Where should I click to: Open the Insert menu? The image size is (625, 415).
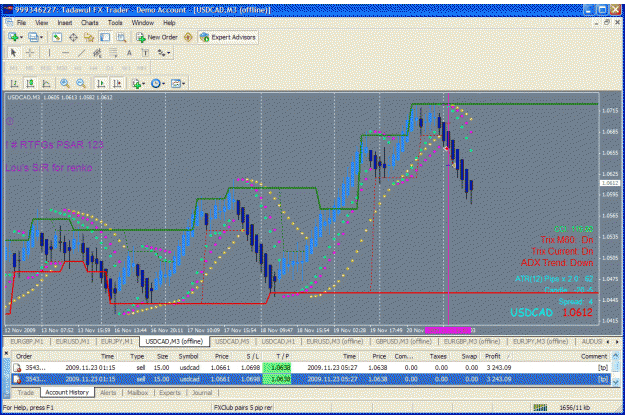[x=65, y=23]
